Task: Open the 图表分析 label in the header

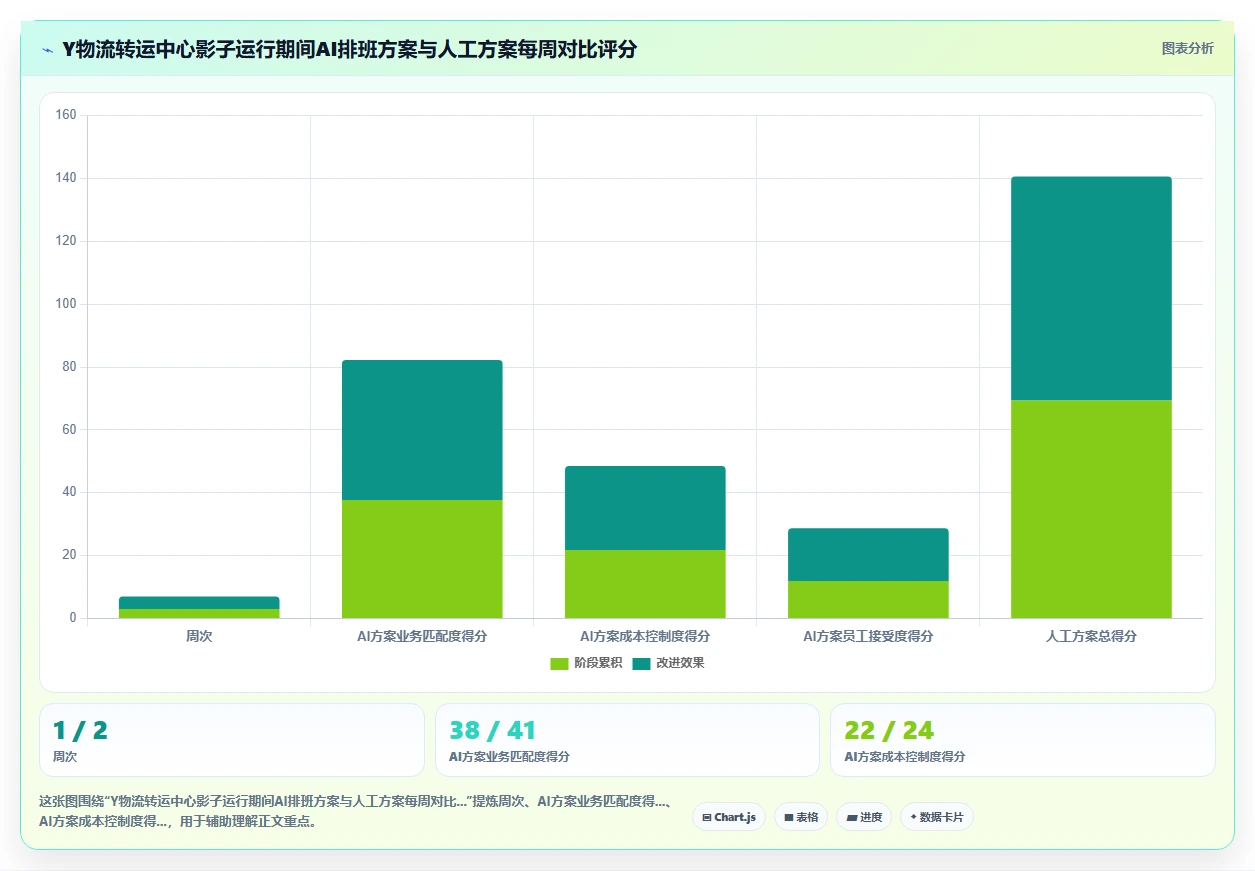Action: tap(1187, 48)
